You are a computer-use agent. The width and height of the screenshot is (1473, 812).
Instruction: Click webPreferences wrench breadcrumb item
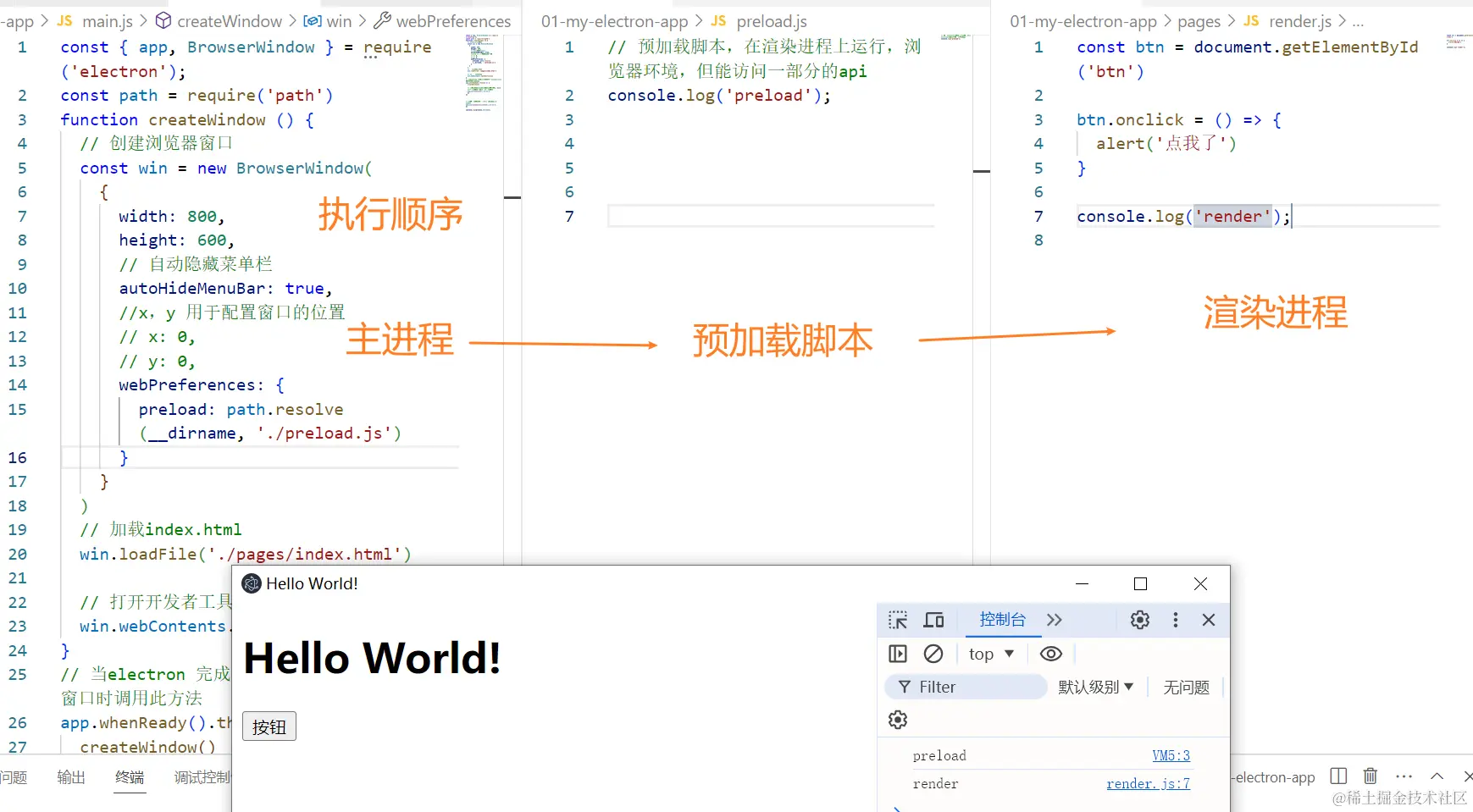pyautogui.click(x=443, y=21)
